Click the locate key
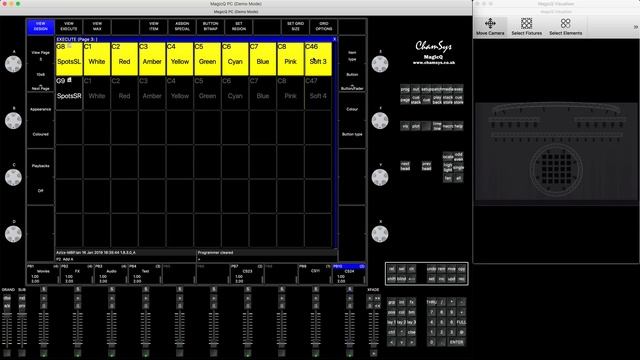Screen dimensions: 640x360 [448, 157]
